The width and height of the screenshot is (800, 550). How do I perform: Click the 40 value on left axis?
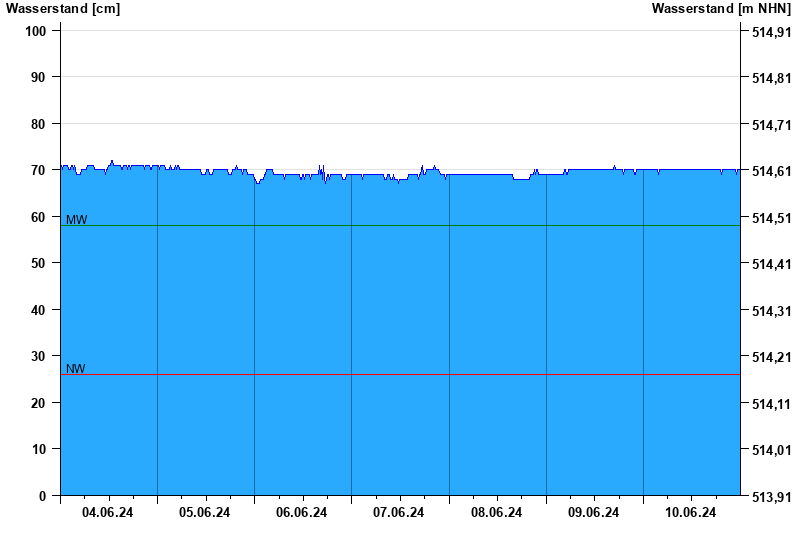pyautogui.click(x=38, y=310)
